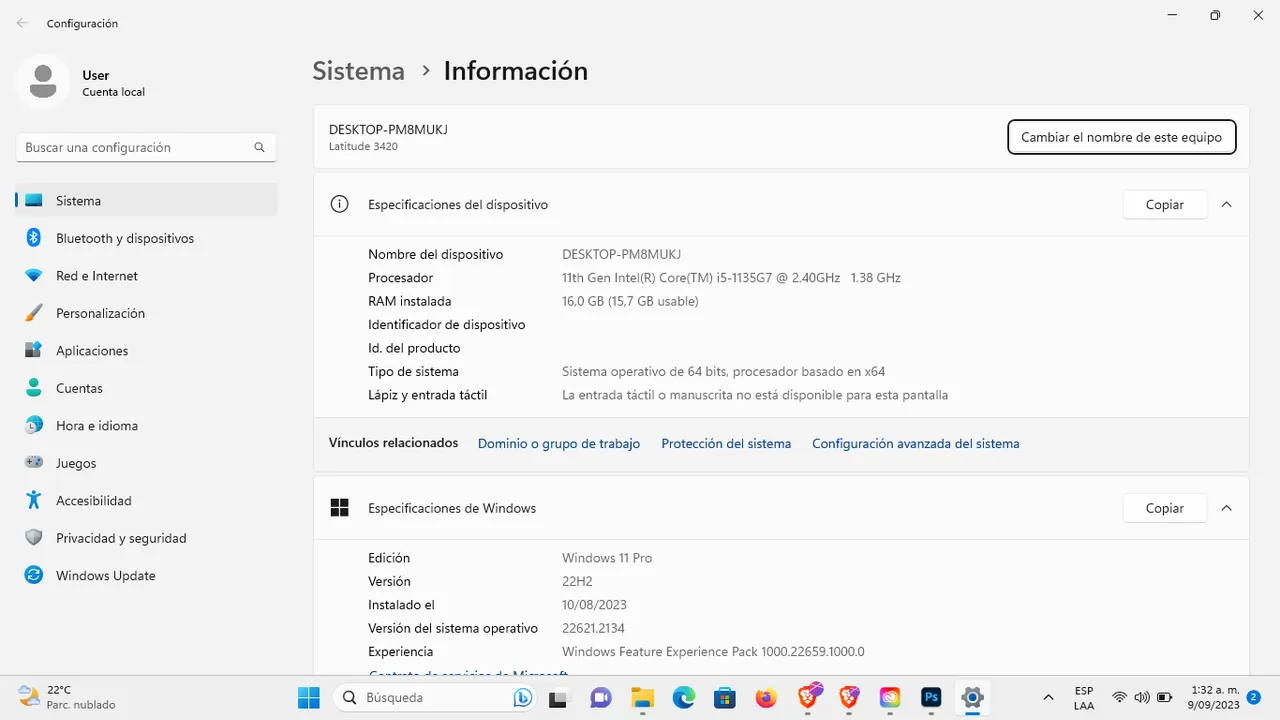1280x720 pixels.
Task: Open Adobe Creative Cloud from taskbar
Action: point(890,697)
